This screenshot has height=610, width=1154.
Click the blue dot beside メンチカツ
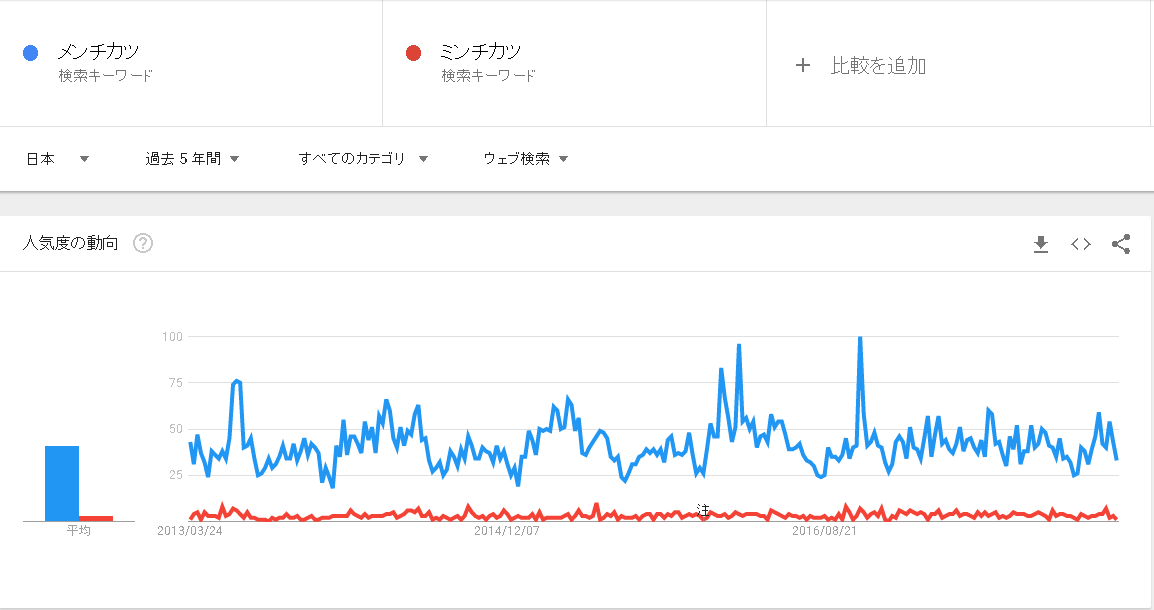click(x=30, y=53)
